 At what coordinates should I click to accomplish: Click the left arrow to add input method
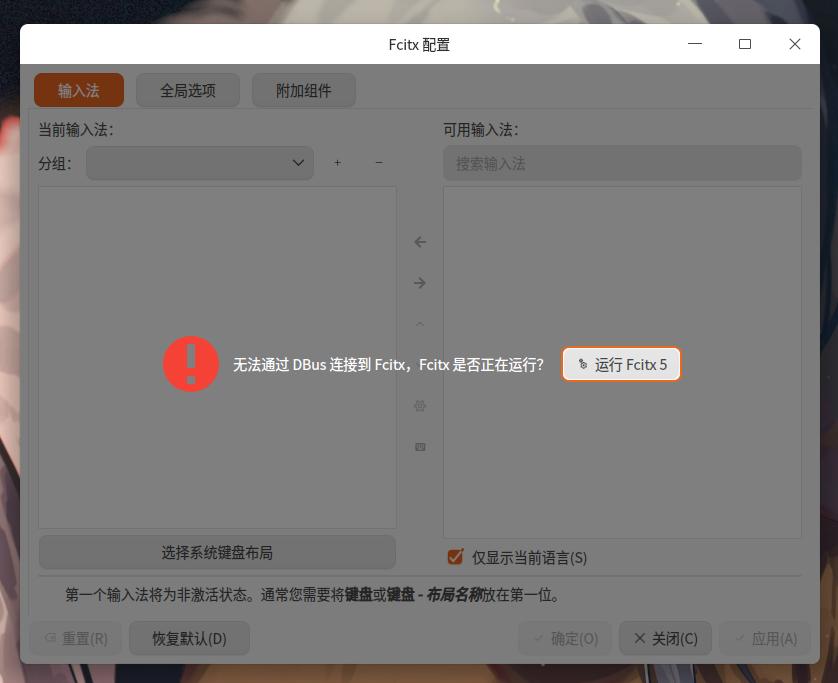(420, 242)
